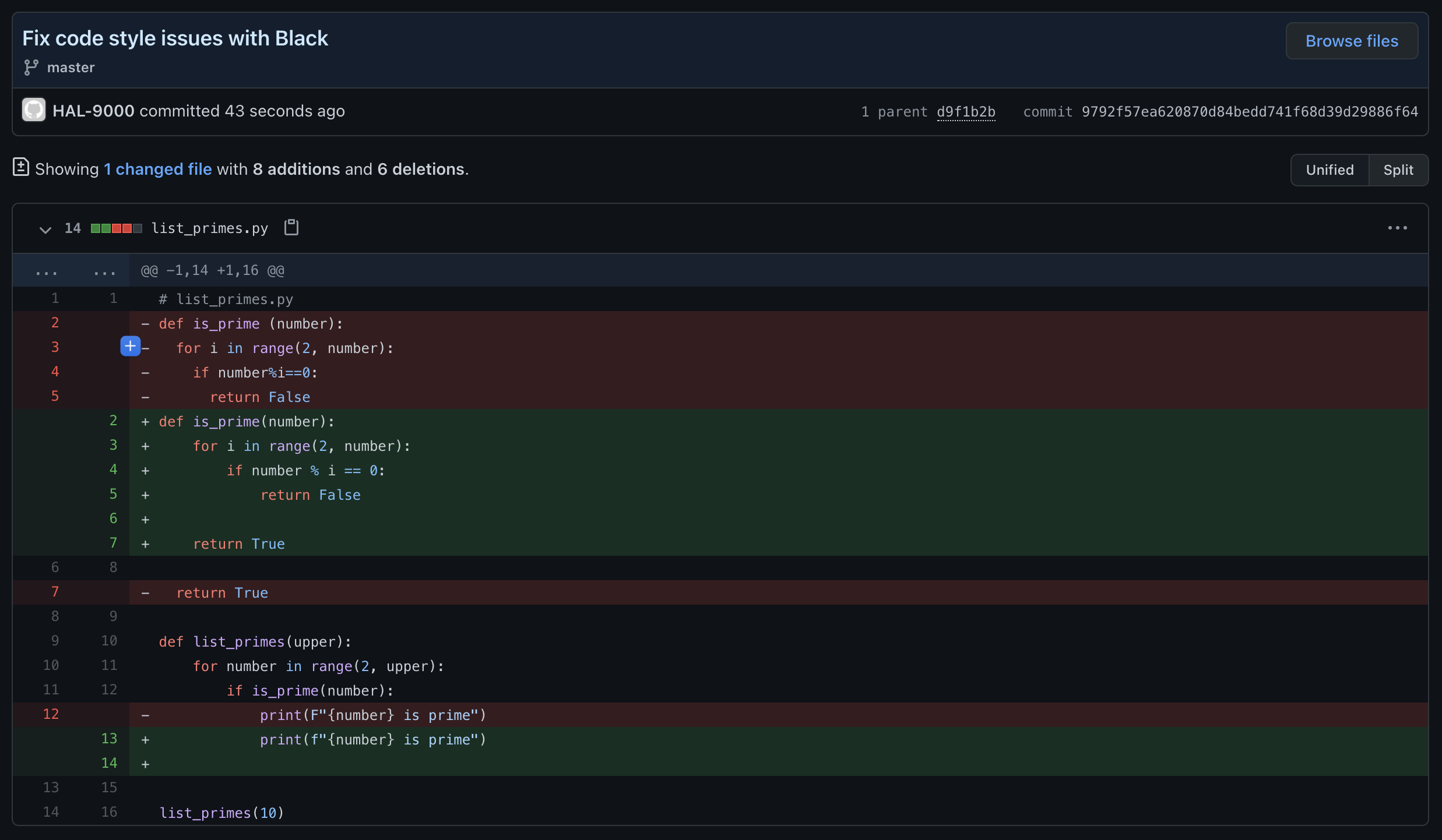Switch to Unified diff view

[1330, 170]
